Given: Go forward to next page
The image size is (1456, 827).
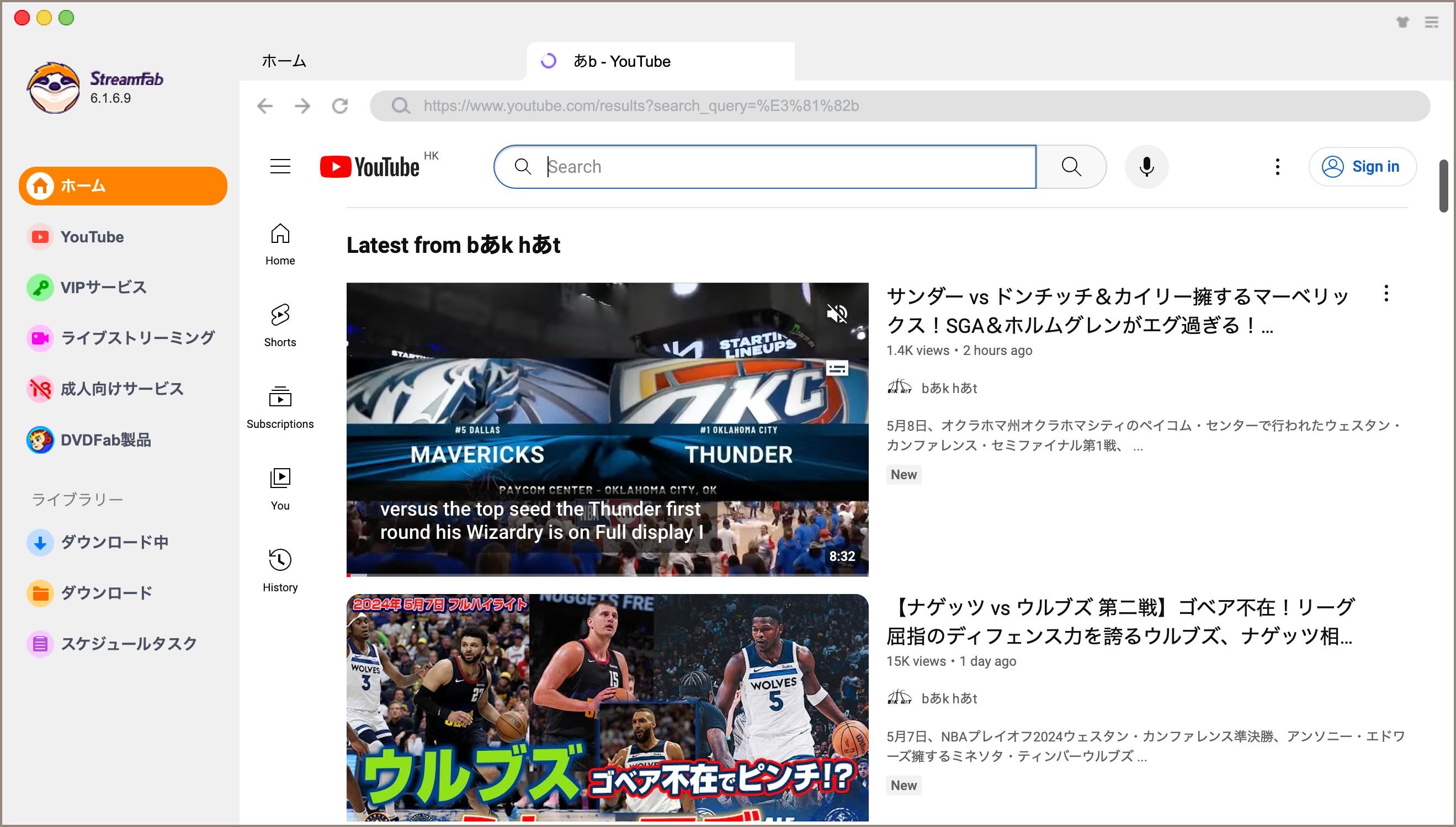Looking at the screenshot, I should 302,105.
